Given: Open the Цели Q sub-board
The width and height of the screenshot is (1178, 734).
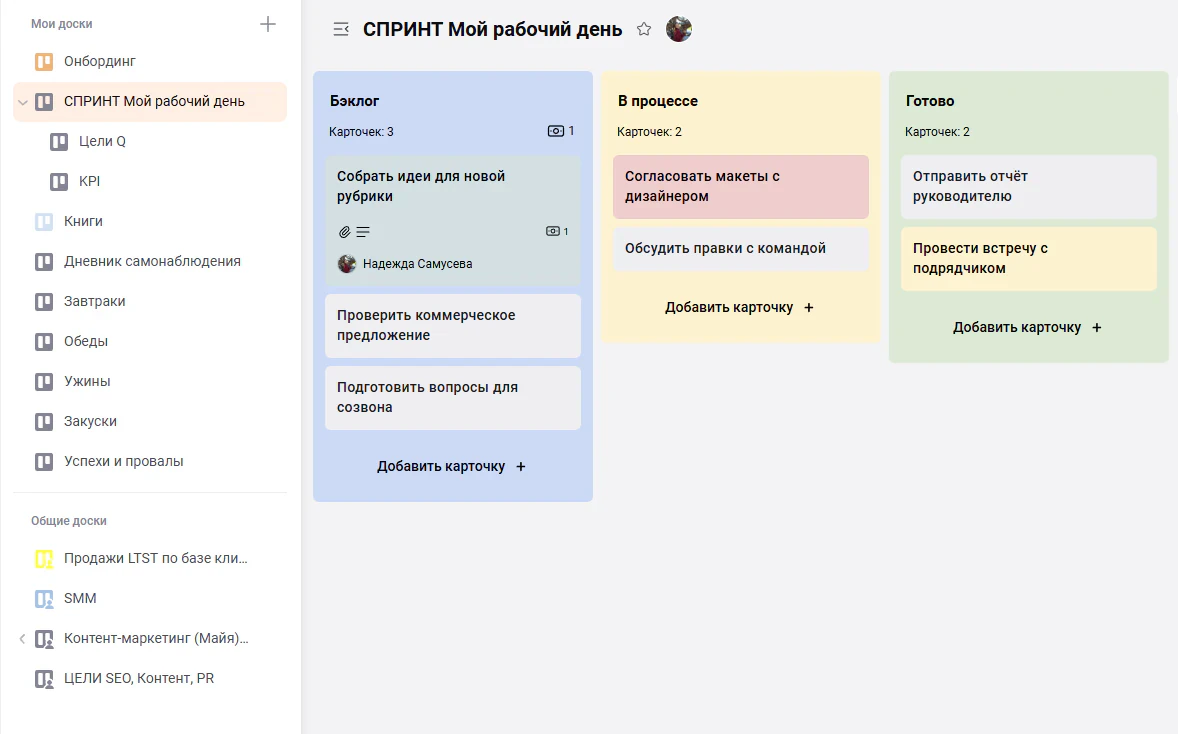Looking at the screenshot, I should (102, 141).
